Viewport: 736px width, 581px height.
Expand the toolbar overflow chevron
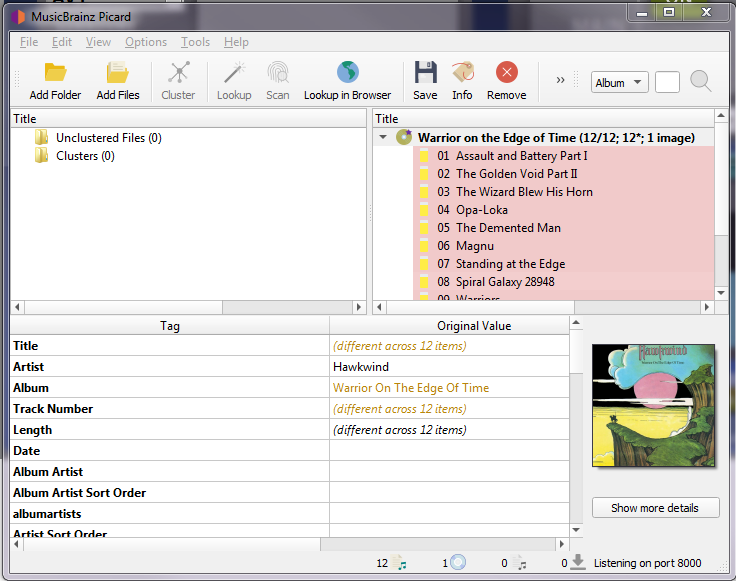click(x=560, y=80)
